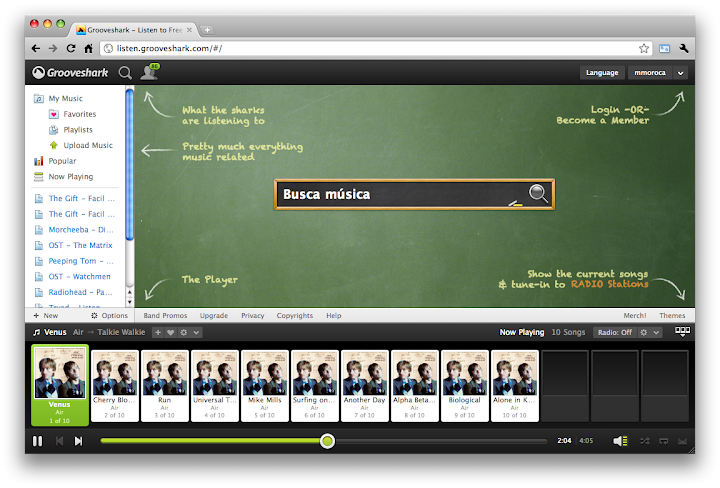Open radio gear settings

pyautogui.click(x=644, y=332)
